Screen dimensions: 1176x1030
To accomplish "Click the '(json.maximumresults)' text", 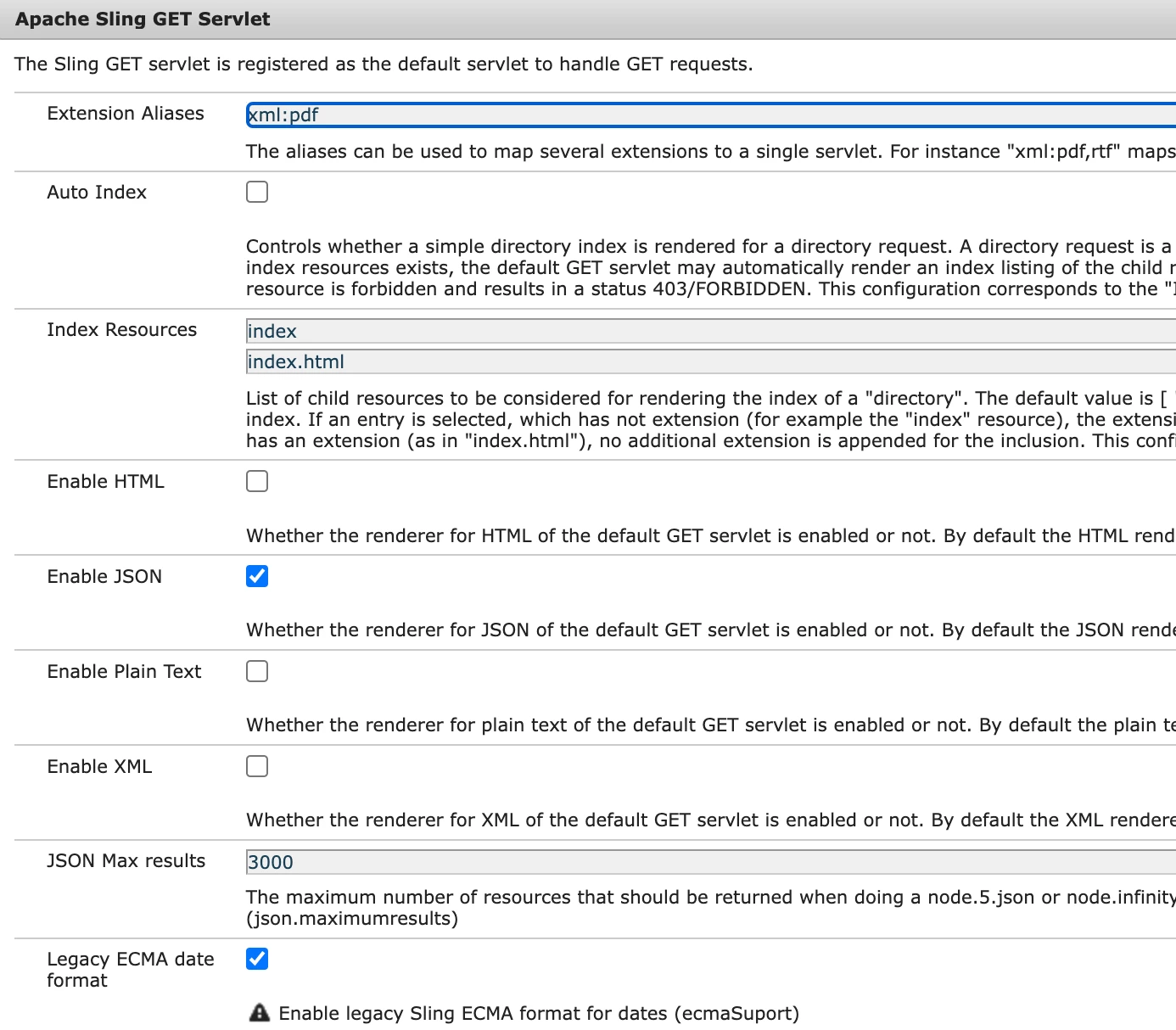I will (x=352, y=919).
